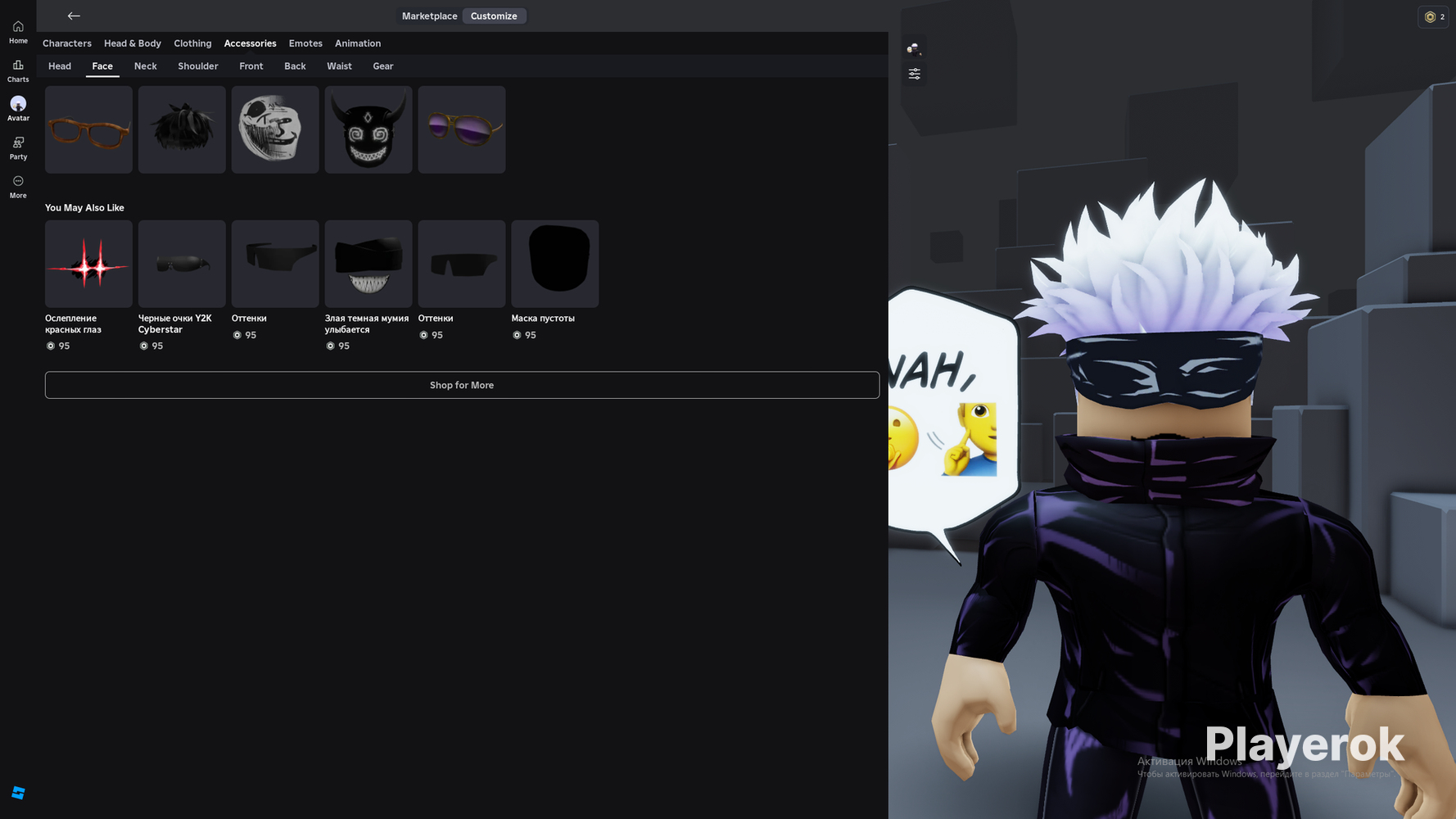
Task: Open the Head & Body category
Action: pyautogui.click(x=133, y=43)
